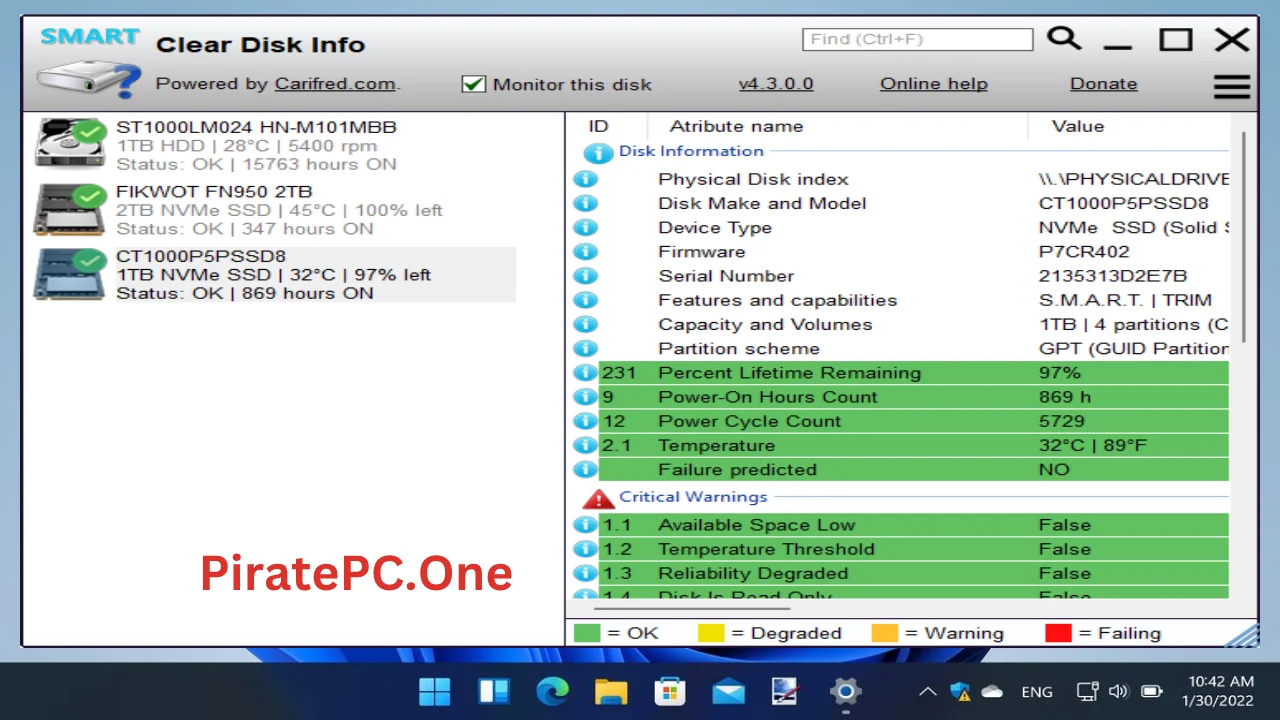Open the Carifred.com link
This screenshot has height=720, width=1280.
pos(335,84)
